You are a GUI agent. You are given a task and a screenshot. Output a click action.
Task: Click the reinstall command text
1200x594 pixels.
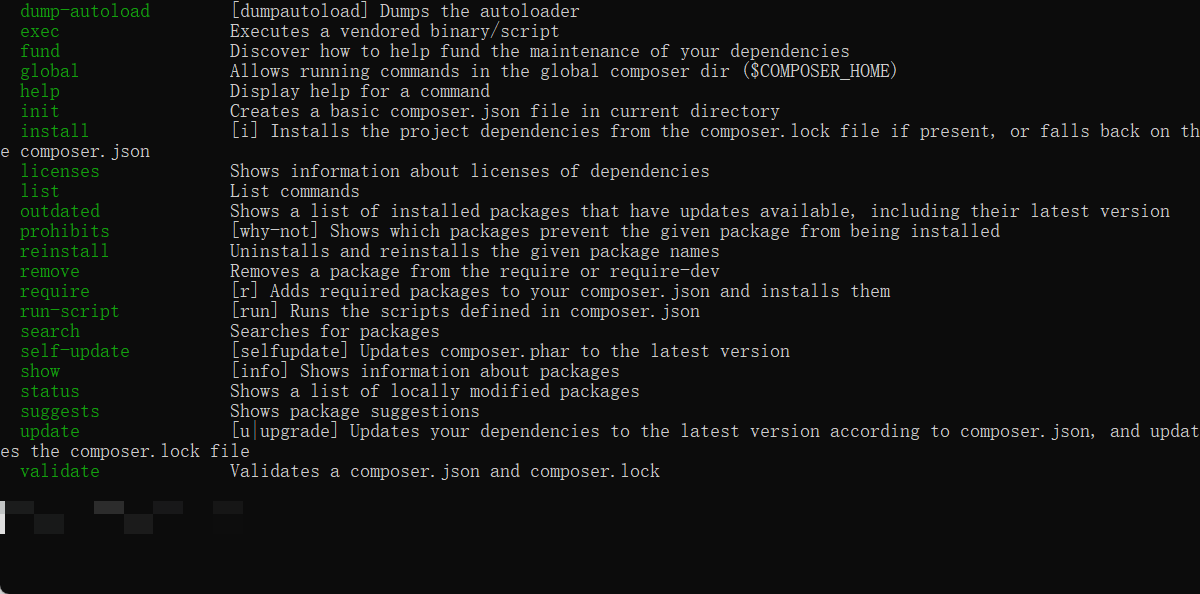[65, 252]
